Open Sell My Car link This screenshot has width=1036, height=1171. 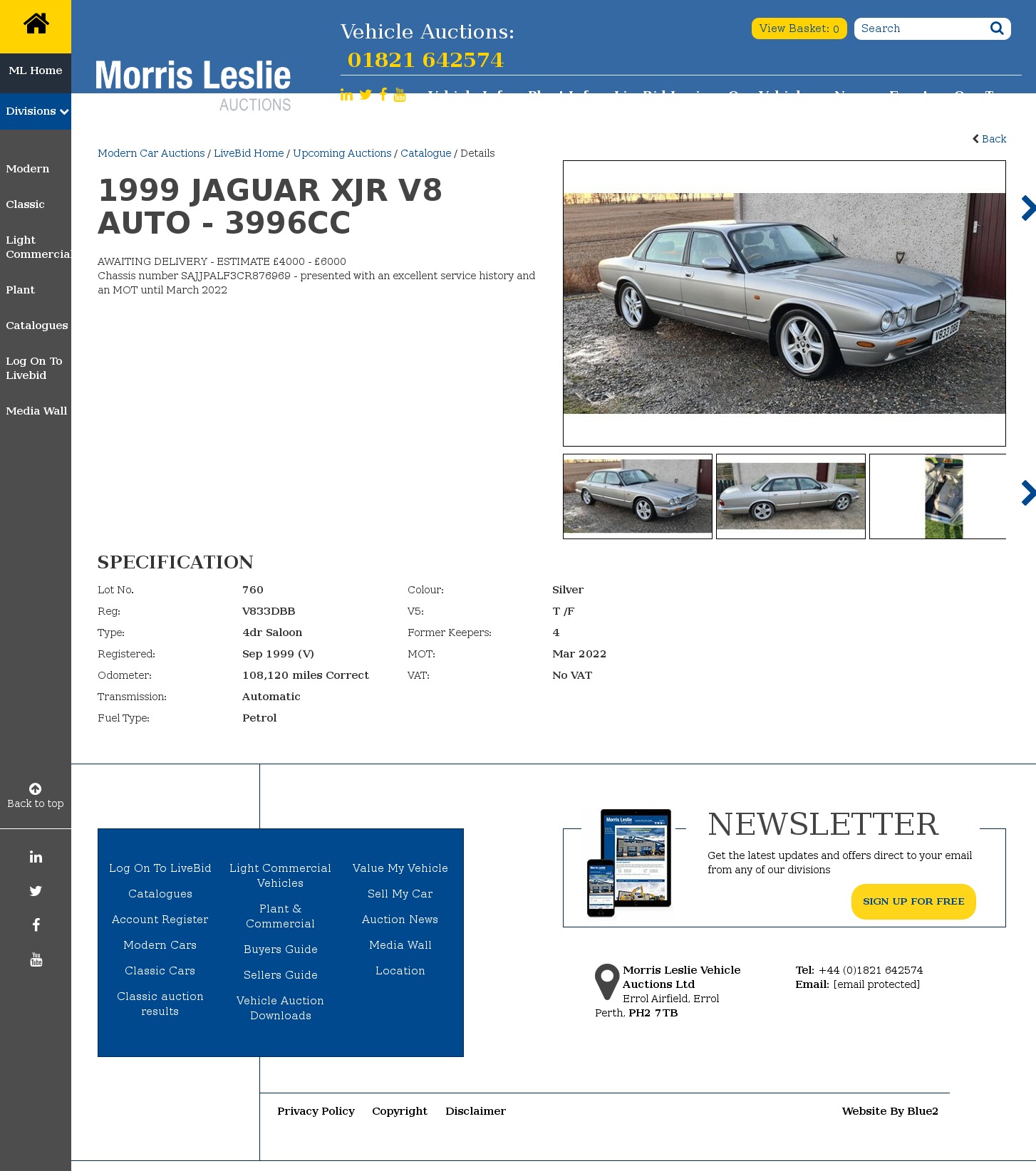coord(400,894)
